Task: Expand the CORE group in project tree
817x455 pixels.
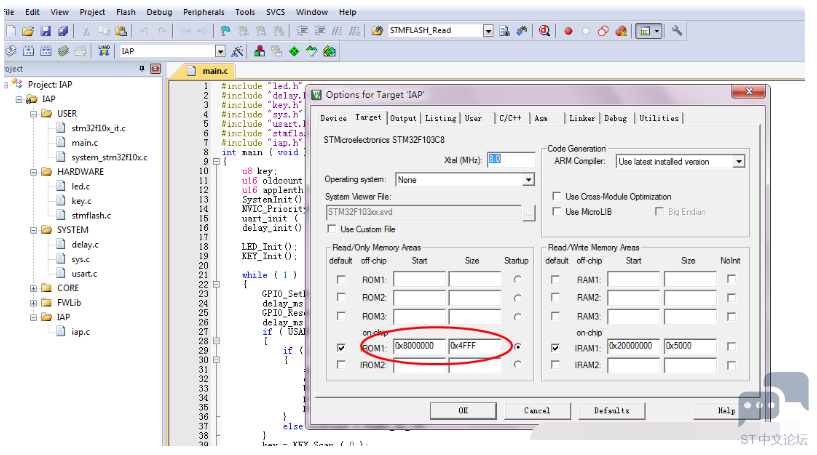Action: [x=33, y=288]
